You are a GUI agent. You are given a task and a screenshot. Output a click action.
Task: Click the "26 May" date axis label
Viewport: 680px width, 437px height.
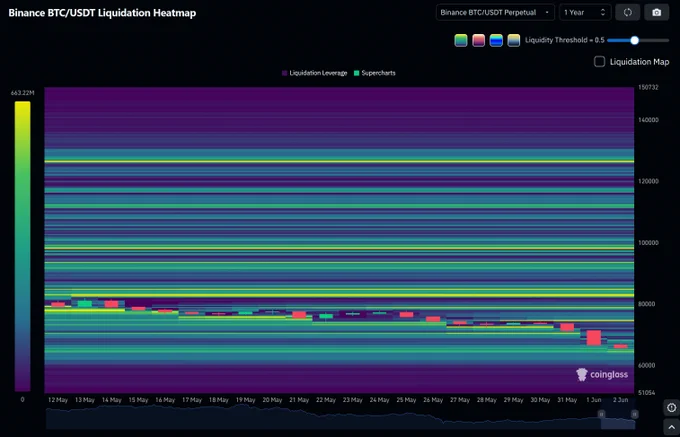click(433, 400)
